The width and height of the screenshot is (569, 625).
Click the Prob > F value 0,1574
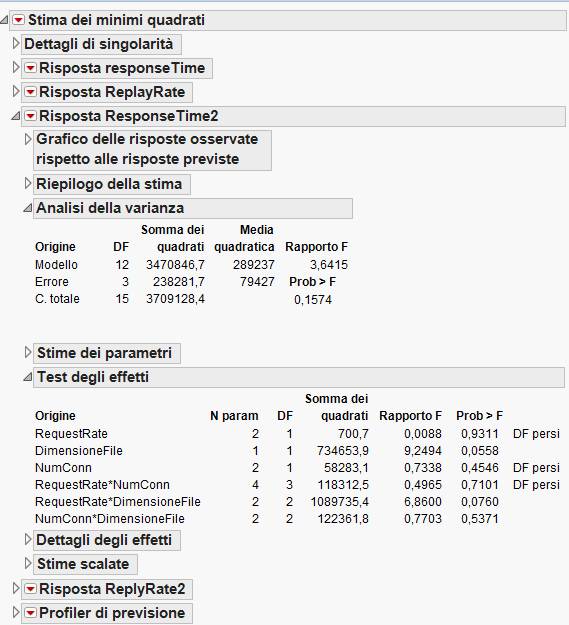[313, 300]
